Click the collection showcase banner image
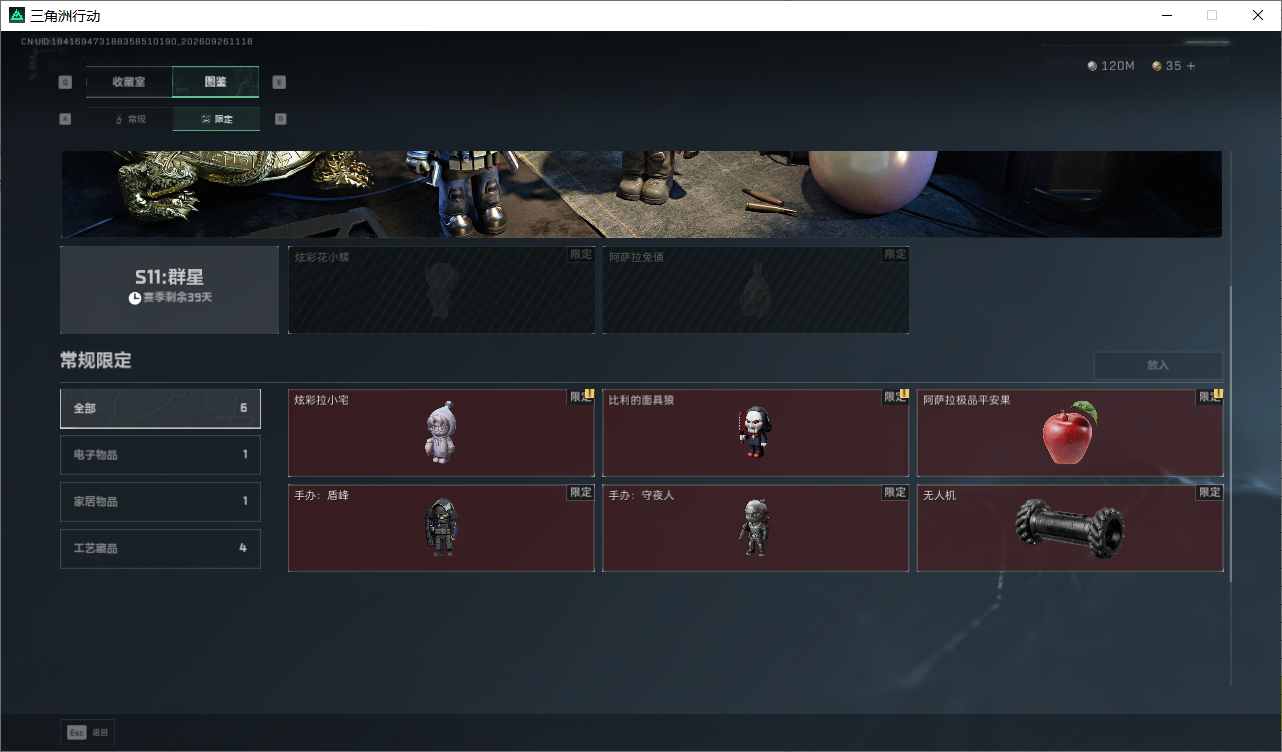1282x752 pixels. coord(641,194)
